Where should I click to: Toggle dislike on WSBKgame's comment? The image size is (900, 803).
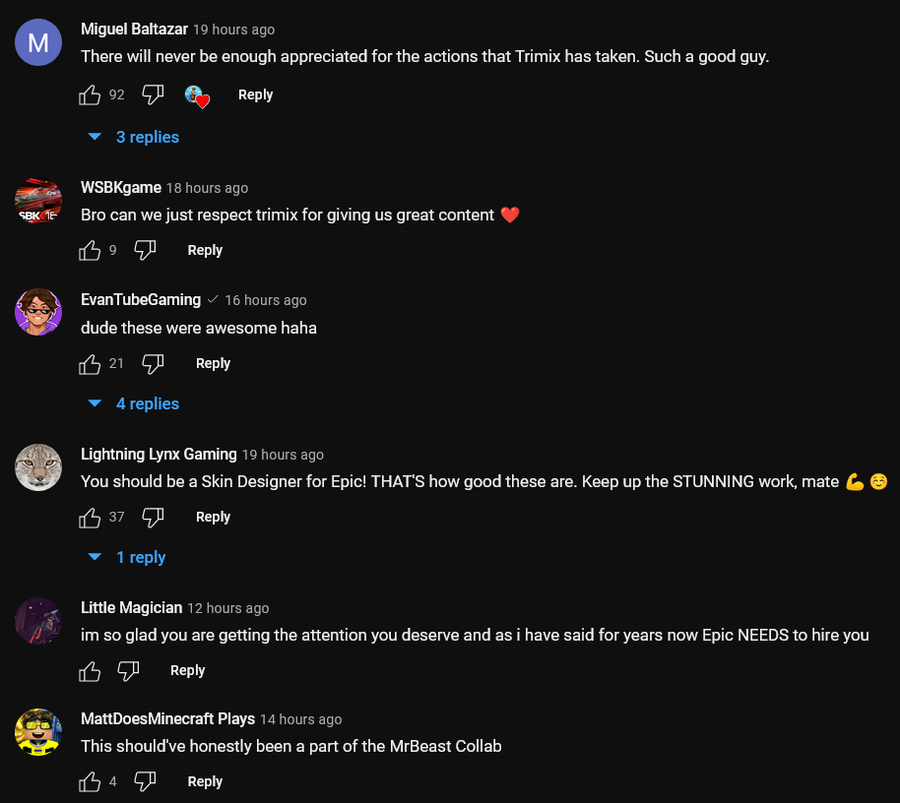point(145,250)
